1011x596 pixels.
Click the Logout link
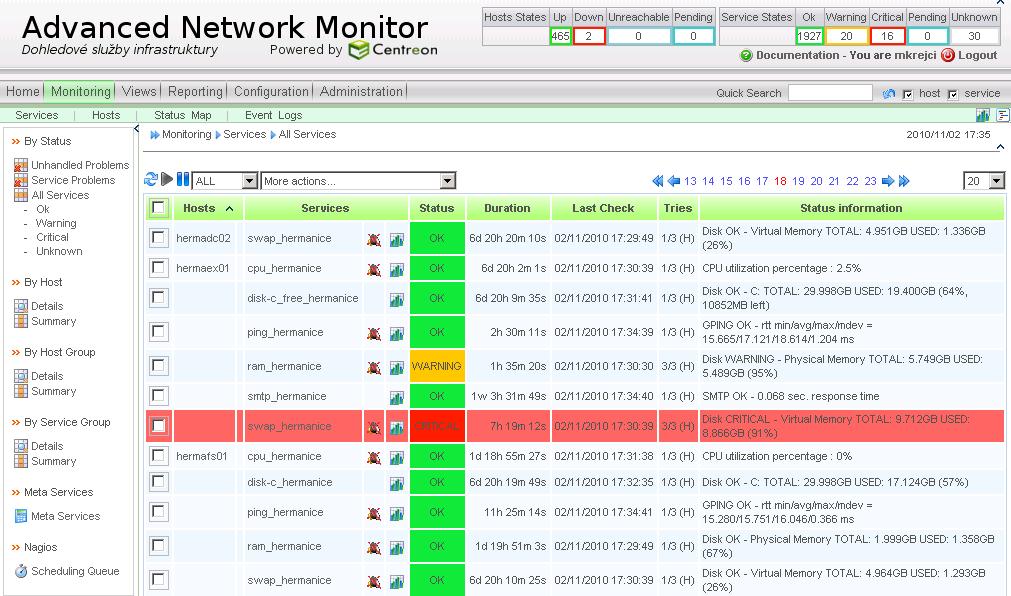coord(977,56)
